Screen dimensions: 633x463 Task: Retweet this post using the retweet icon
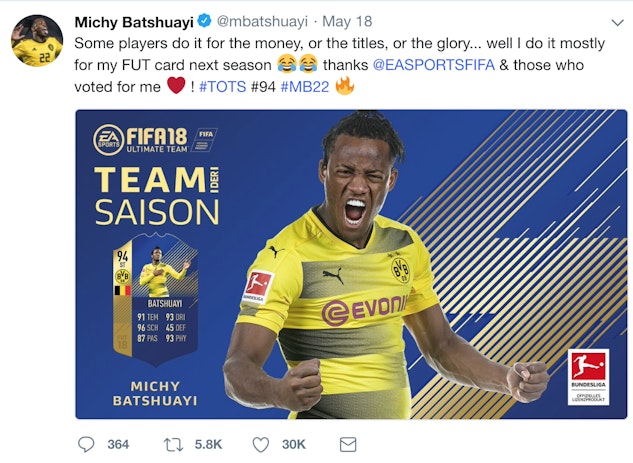[x=173, y=444]
